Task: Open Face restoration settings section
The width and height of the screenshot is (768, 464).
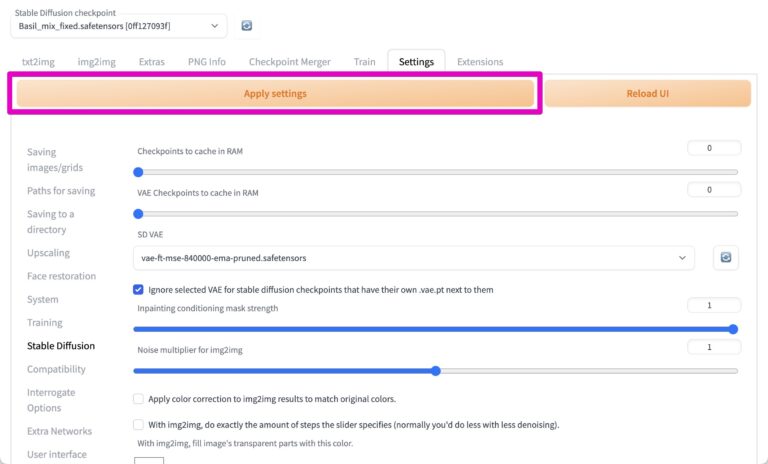Action: click(x=61, y=276)
